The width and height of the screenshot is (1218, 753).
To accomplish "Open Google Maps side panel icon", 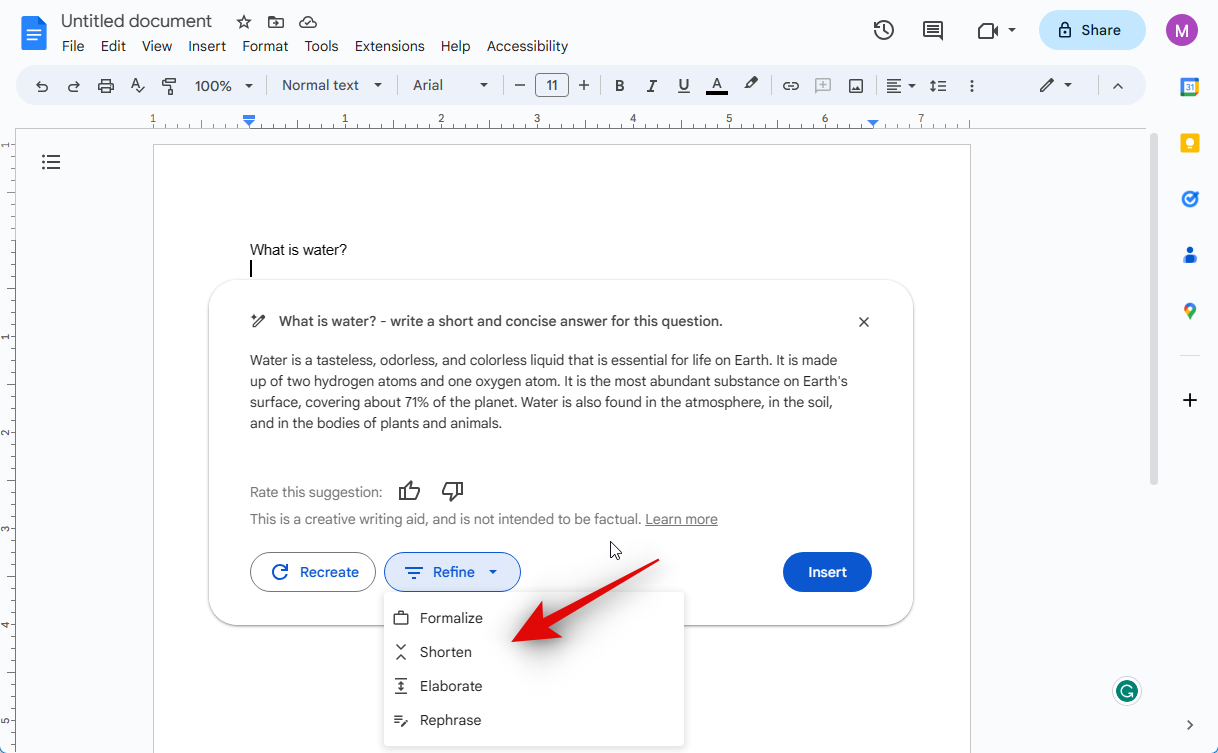I will click(x=1189, y=311).
